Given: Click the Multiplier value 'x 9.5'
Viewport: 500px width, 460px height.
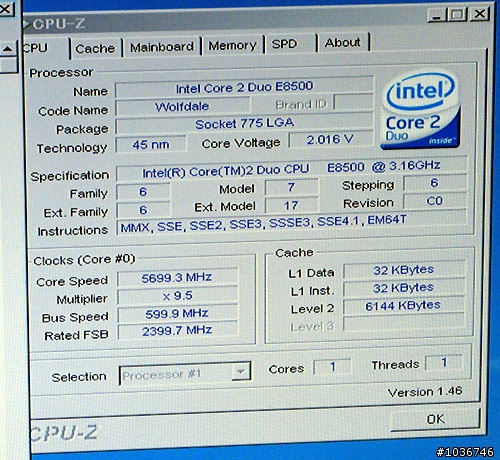Looking at the screenshot, I should point(177,296).
